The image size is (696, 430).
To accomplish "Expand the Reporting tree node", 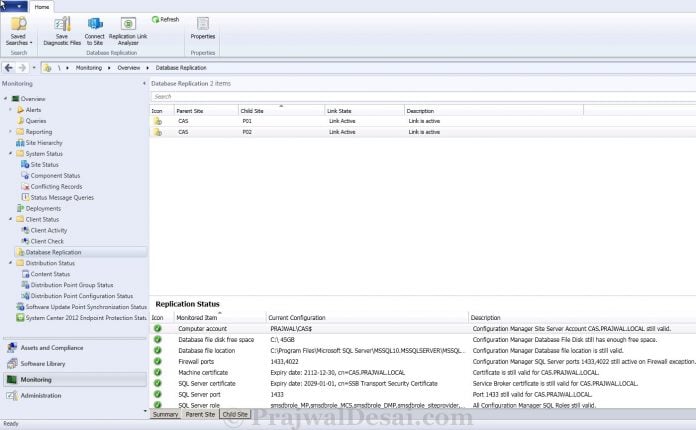I will [x=11, y=132].
